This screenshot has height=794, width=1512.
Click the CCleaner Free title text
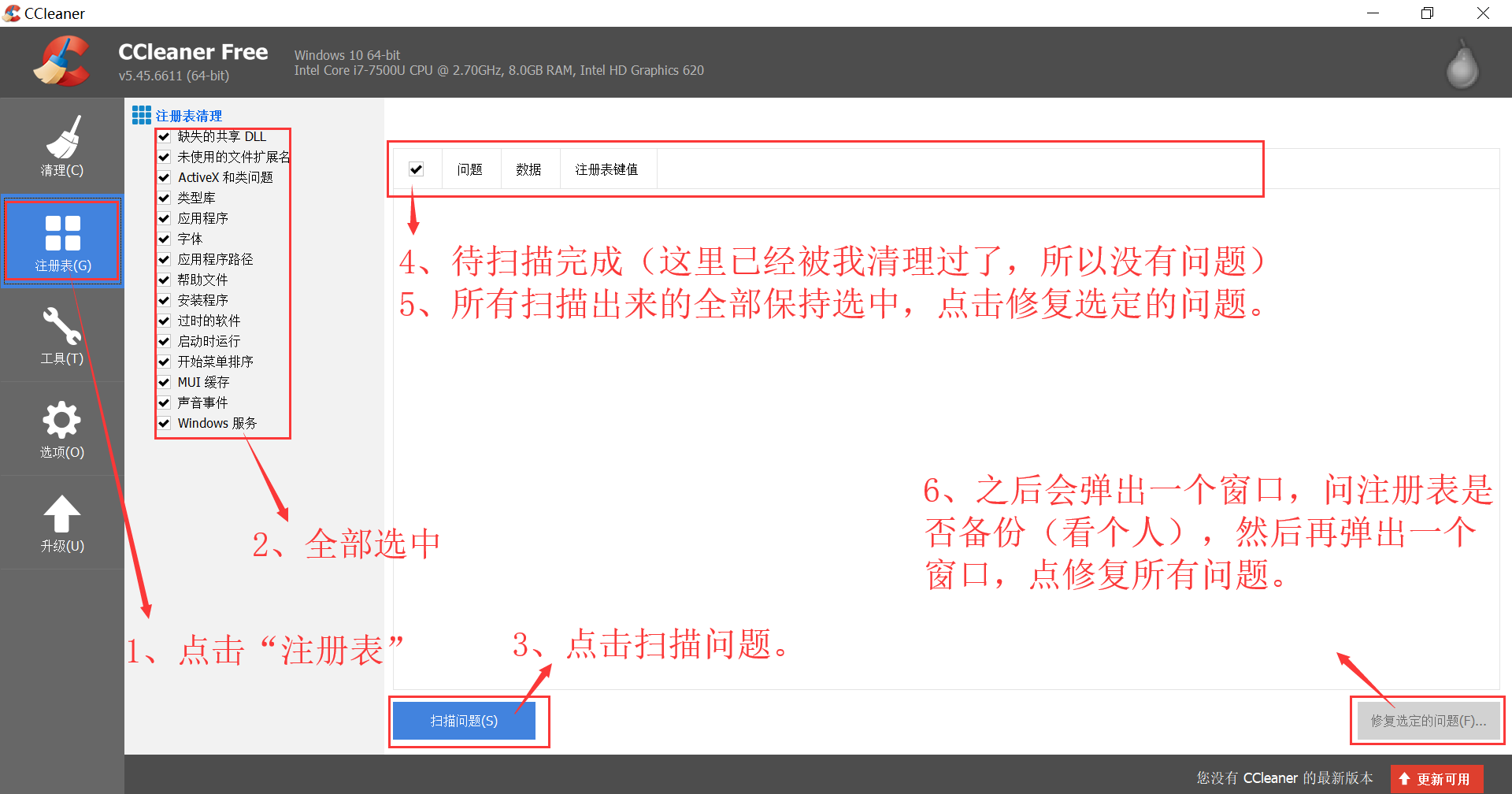pos(193,52)
